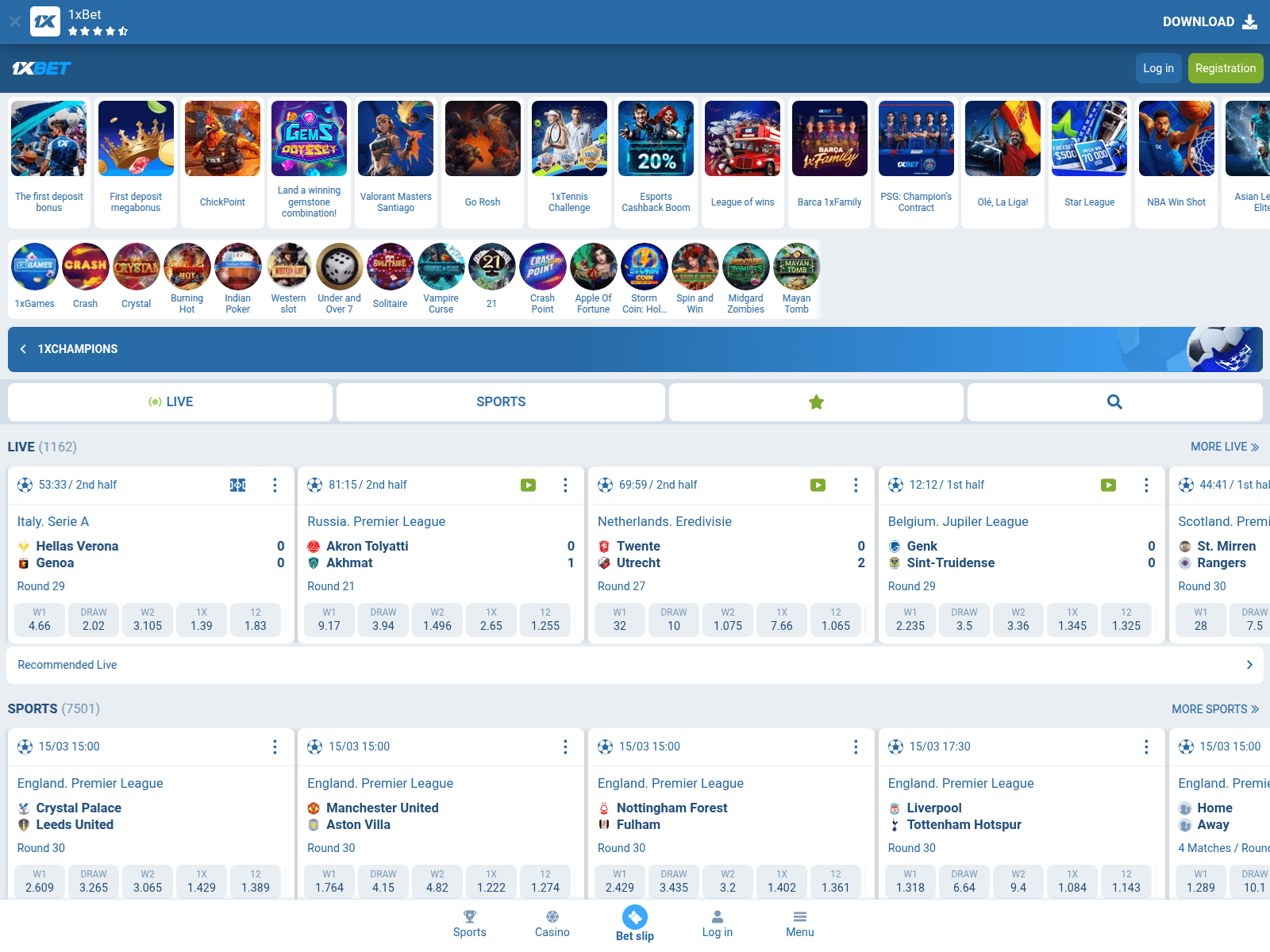This screenshot has width=1270, height=952.
Task: Play live stream for Akron Tolyatti match
Action: point(528,486)
